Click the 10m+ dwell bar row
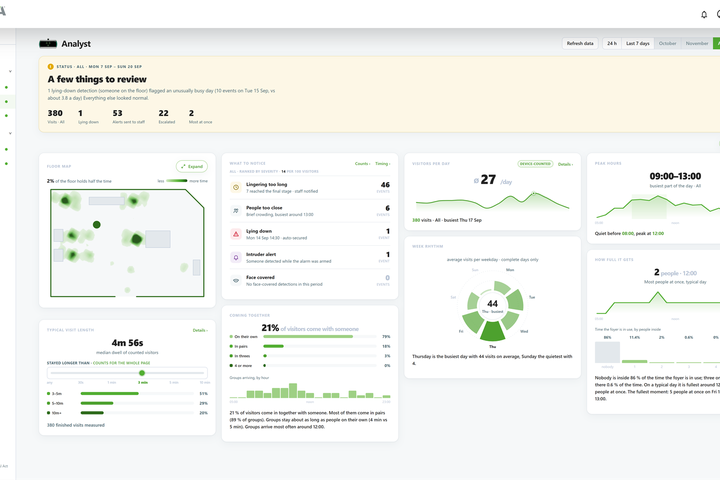Image resolution: width=720 pixels, height=480 pixels. (127, 413)
